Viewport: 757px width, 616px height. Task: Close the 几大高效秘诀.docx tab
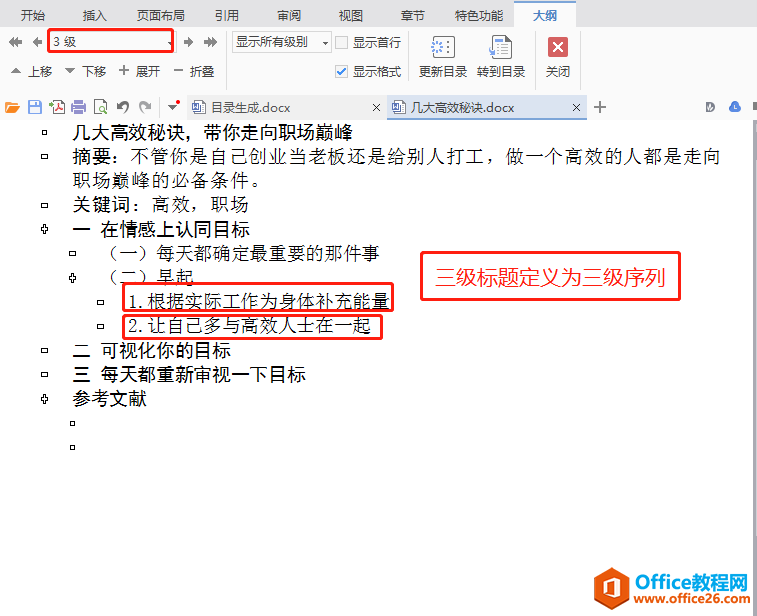576,108
